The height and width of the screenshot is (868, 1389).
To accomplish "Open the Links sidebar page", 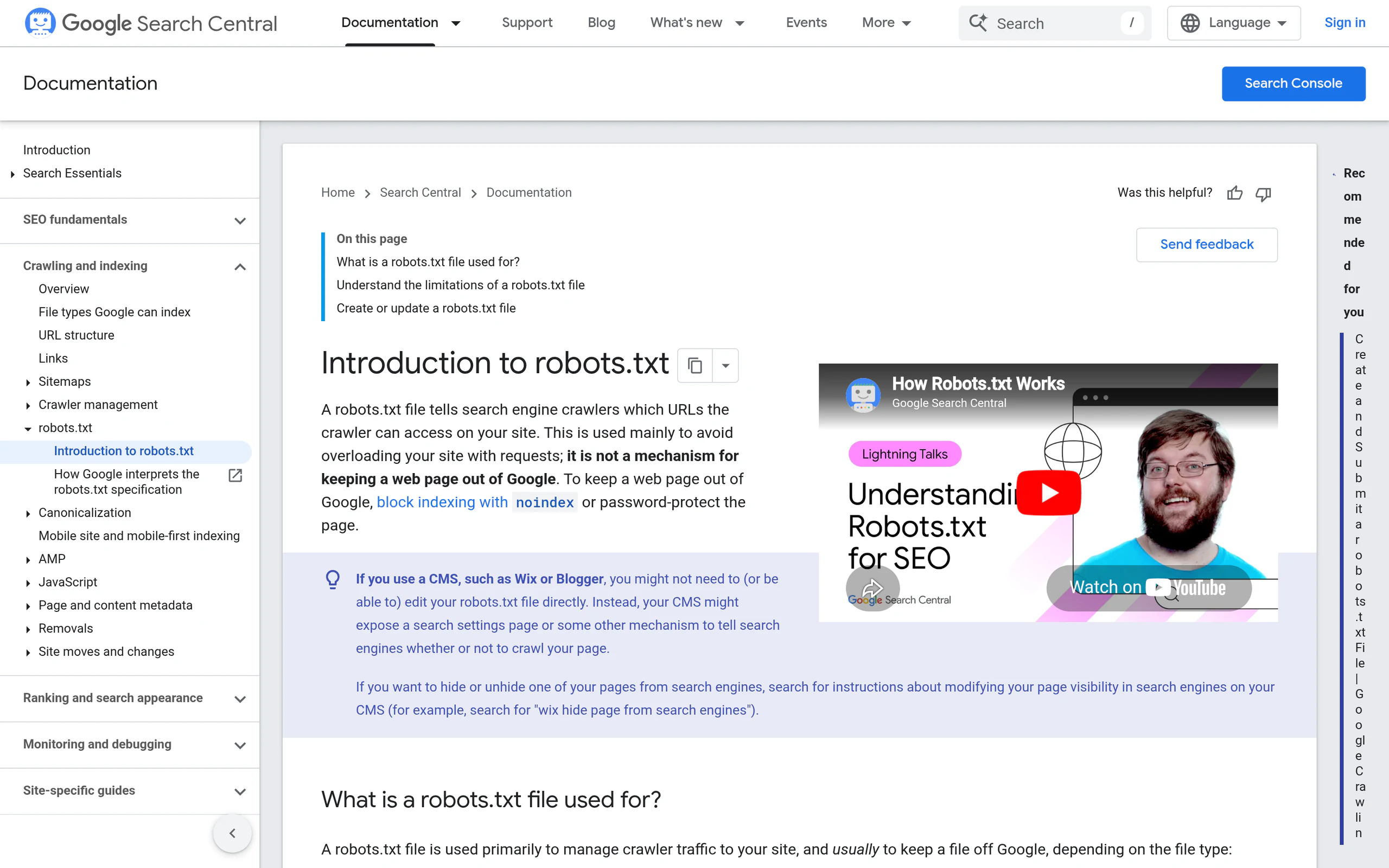I will (53, 358).
